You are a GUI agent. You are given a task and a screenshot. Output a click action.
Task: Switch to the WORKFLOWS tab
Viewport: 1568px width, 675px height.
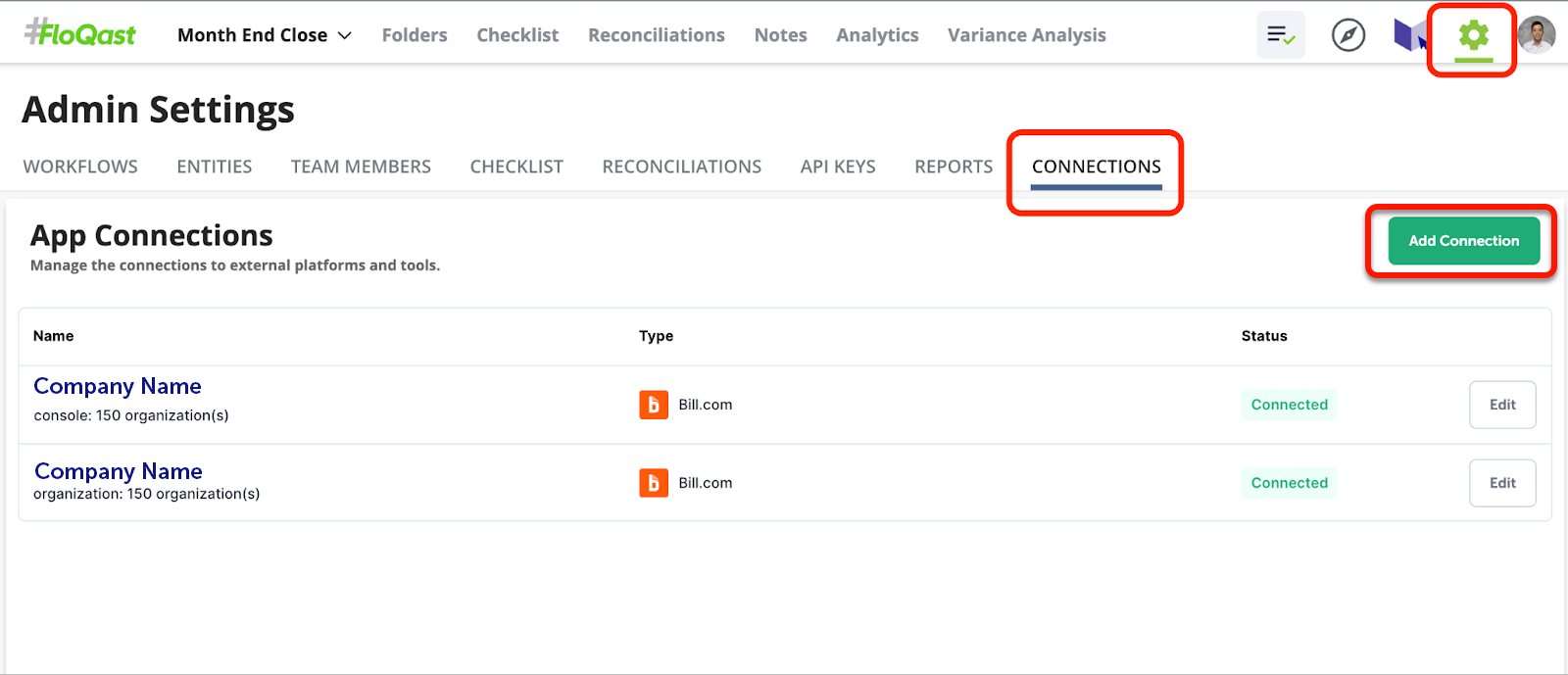[x=80, y=167]
